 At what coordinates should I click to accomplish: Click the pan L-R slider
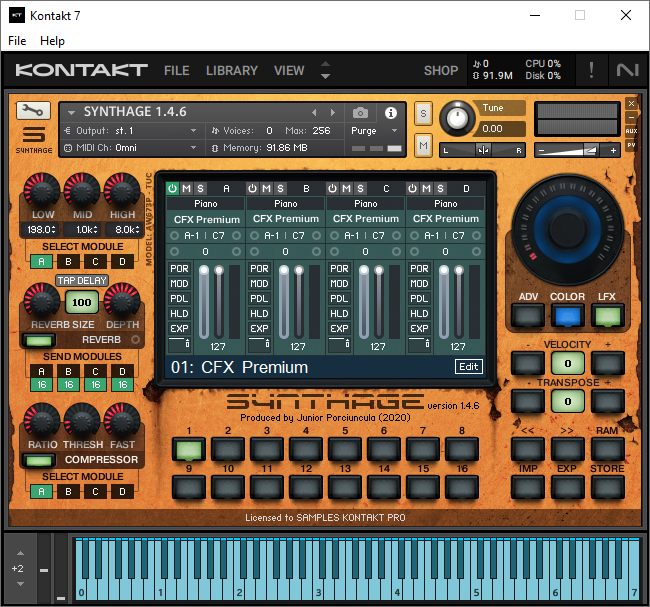pos(483,150)
